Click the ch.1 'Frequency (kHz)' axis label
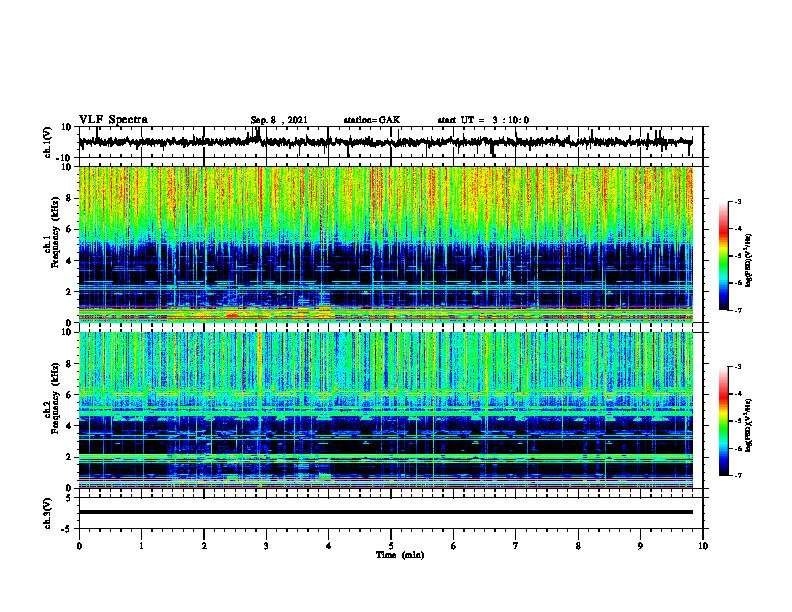This screenshot has width=792, height=612. point(55,232)
